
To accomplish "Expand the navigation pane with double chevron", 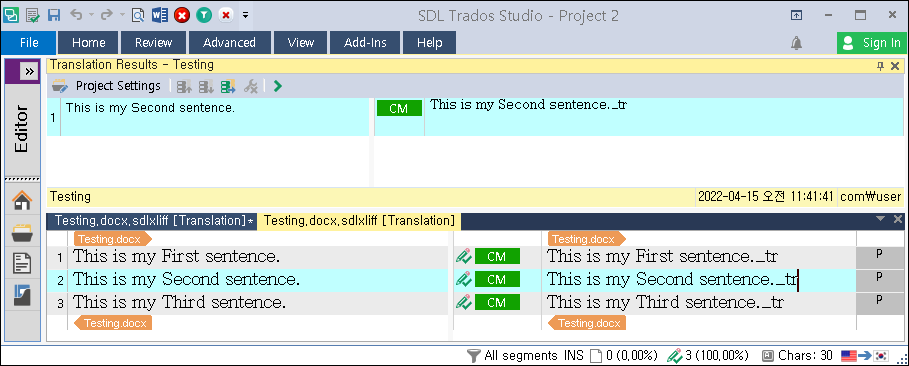I will pyautogui.click(x=30, y=71).
